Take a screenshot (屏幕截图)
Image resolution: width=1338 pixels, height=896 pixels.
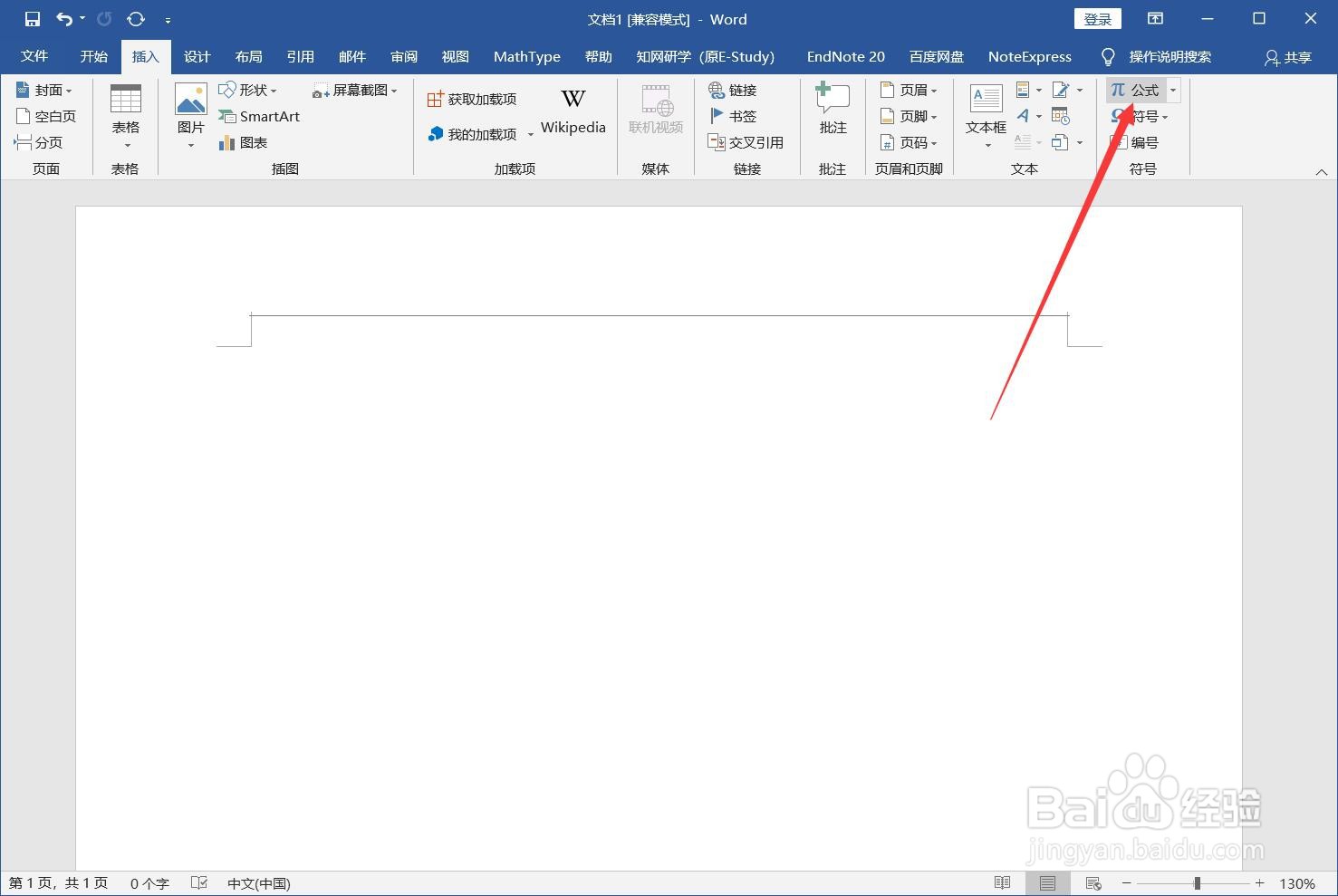pos(354,90)
